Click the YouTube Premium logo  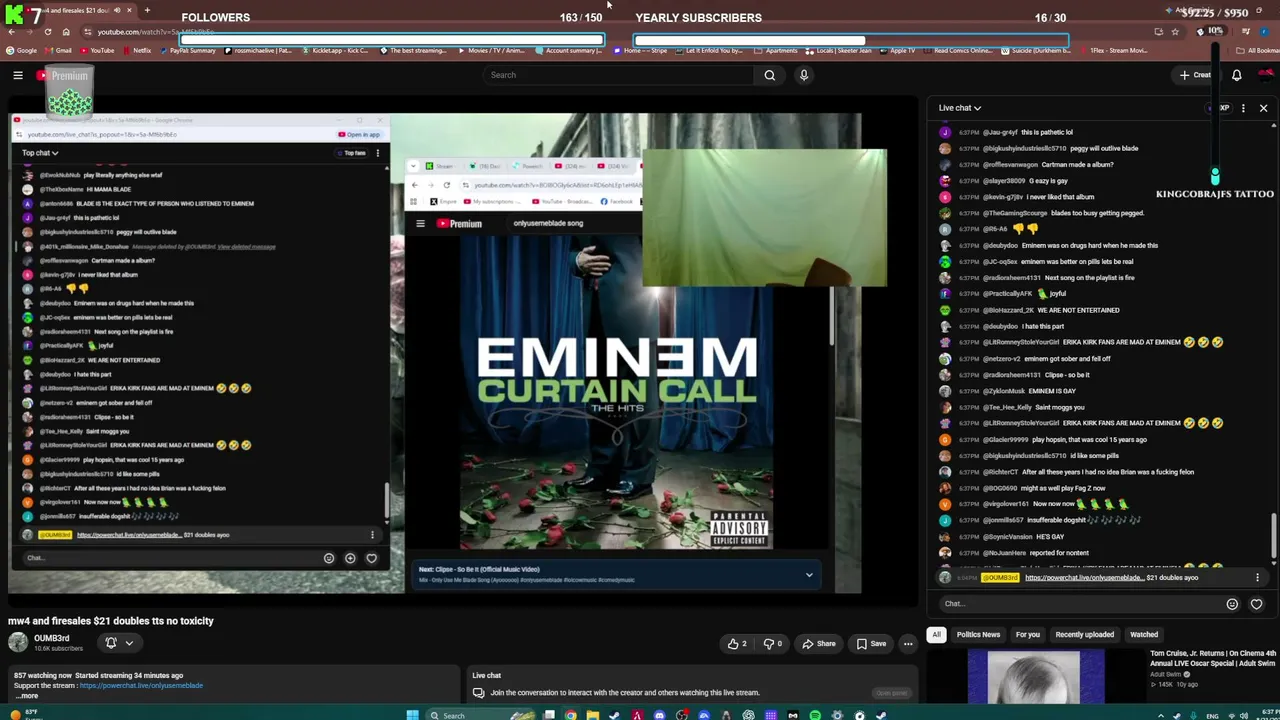[62, 76]
